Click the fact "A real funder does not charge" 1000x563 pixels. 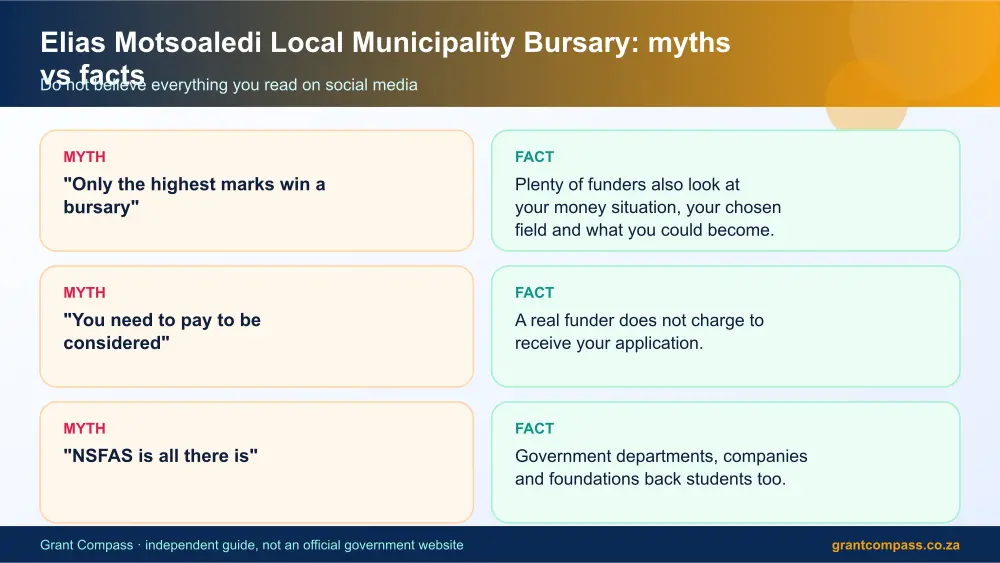coord(639,332)
